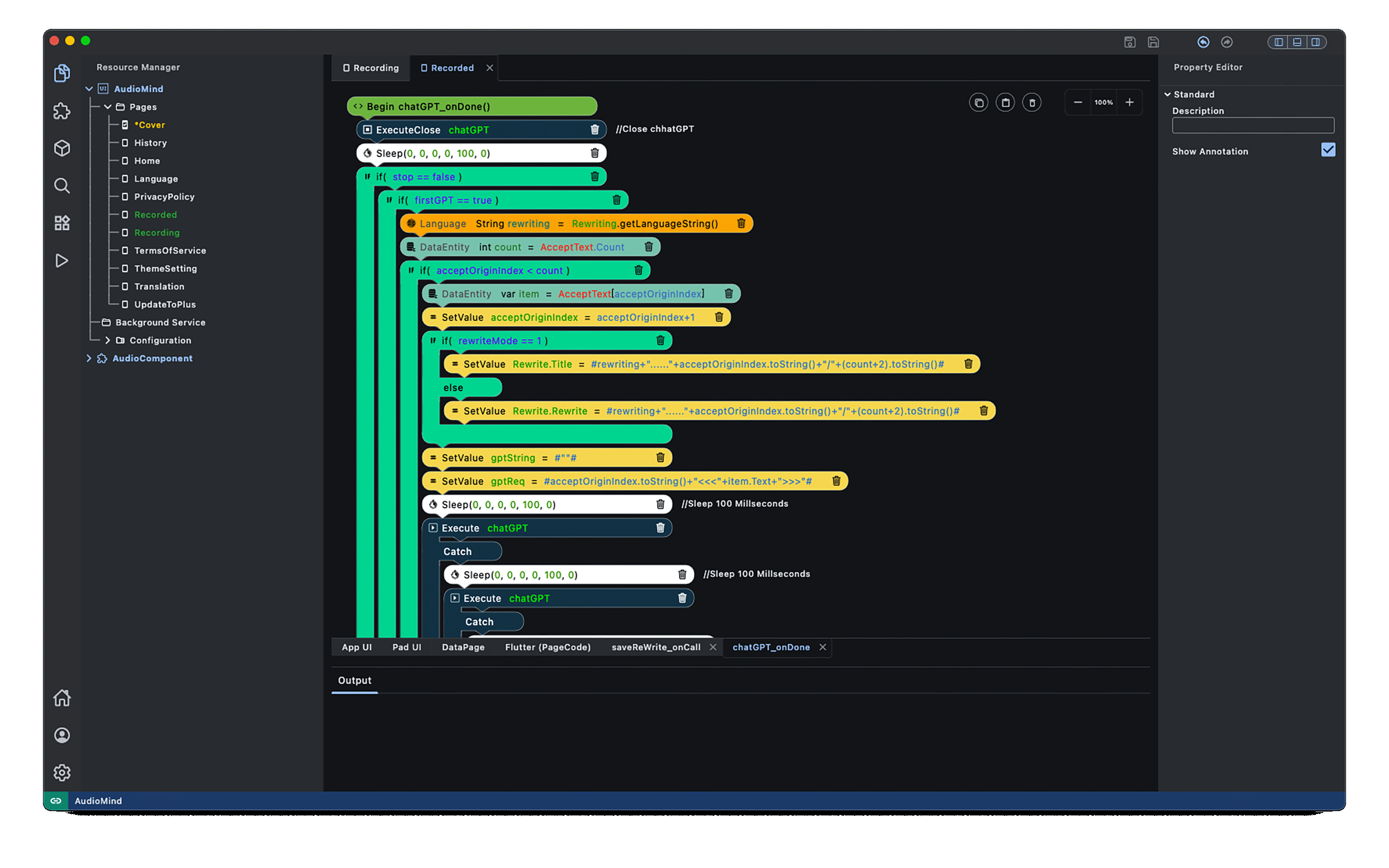Screen dimensions: 1389x868
Task: Click the '//Close chhatGPT' annotation text
Action: [655, 129]
